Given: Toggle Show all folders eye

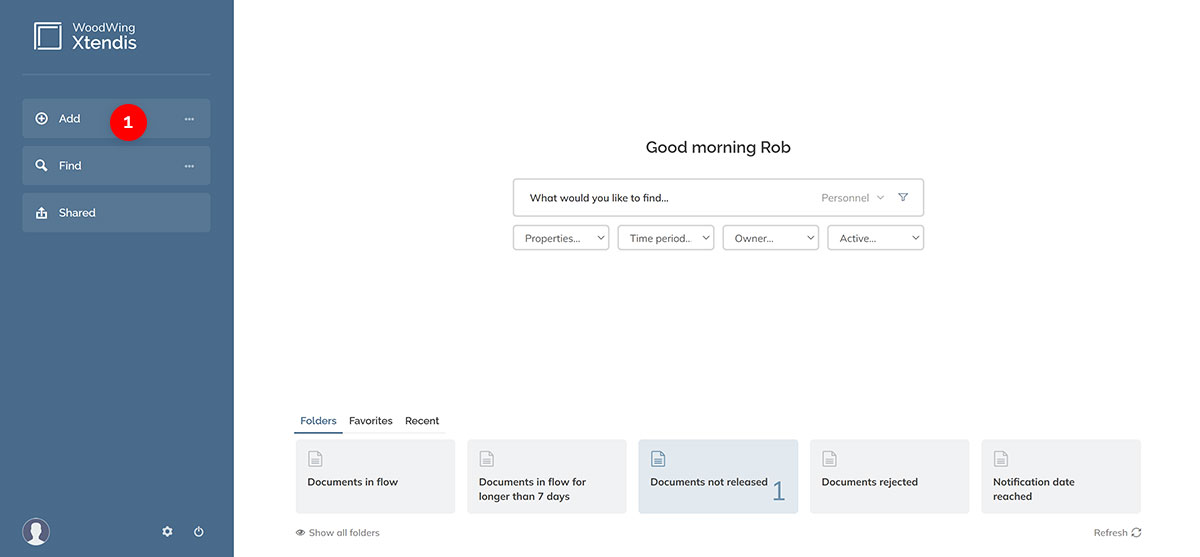Looking at the screenshot, I should point(300,533).
